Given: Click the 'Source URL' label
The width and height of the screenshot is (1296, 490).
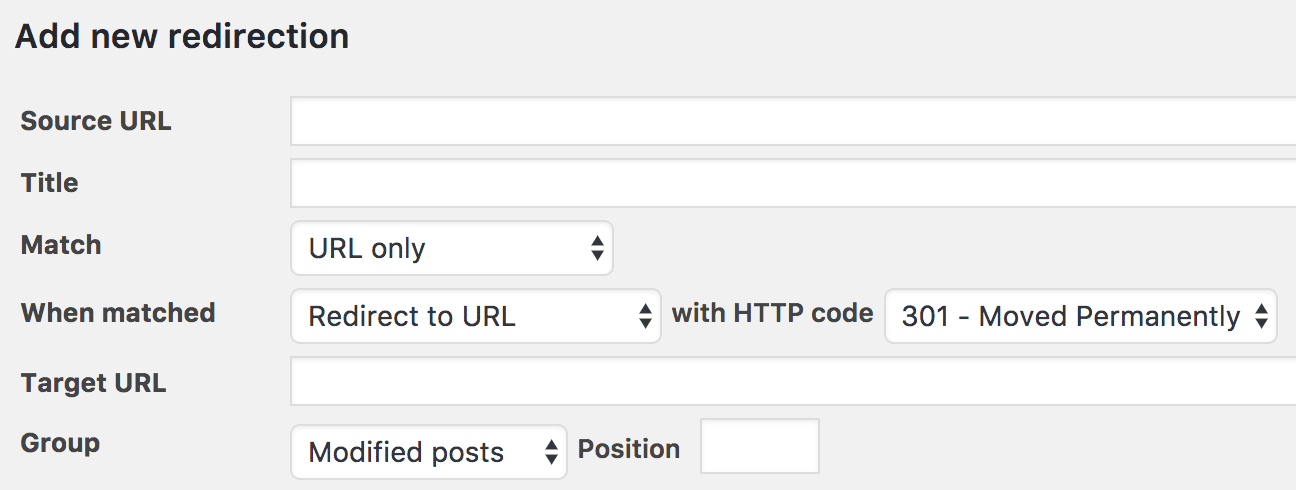Looking at the screenshot, I should [96, 121].
